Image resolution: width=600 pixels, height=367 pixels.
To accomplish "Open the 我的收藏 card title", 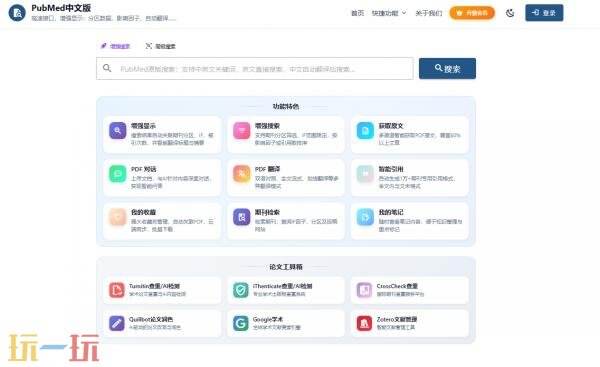I will [143, 212].
